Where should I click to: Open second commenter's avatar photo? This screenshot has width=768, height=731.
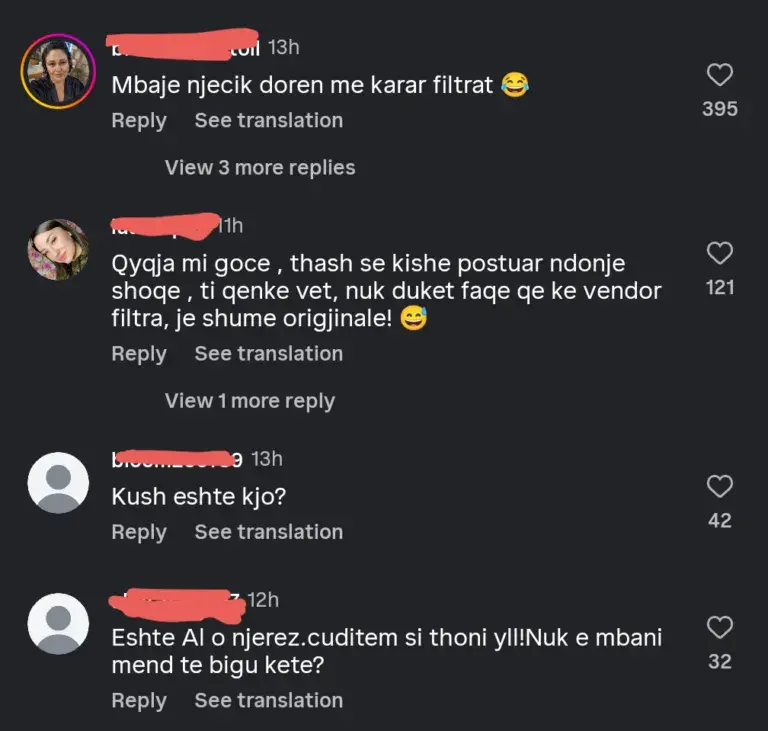coord(58,250)
